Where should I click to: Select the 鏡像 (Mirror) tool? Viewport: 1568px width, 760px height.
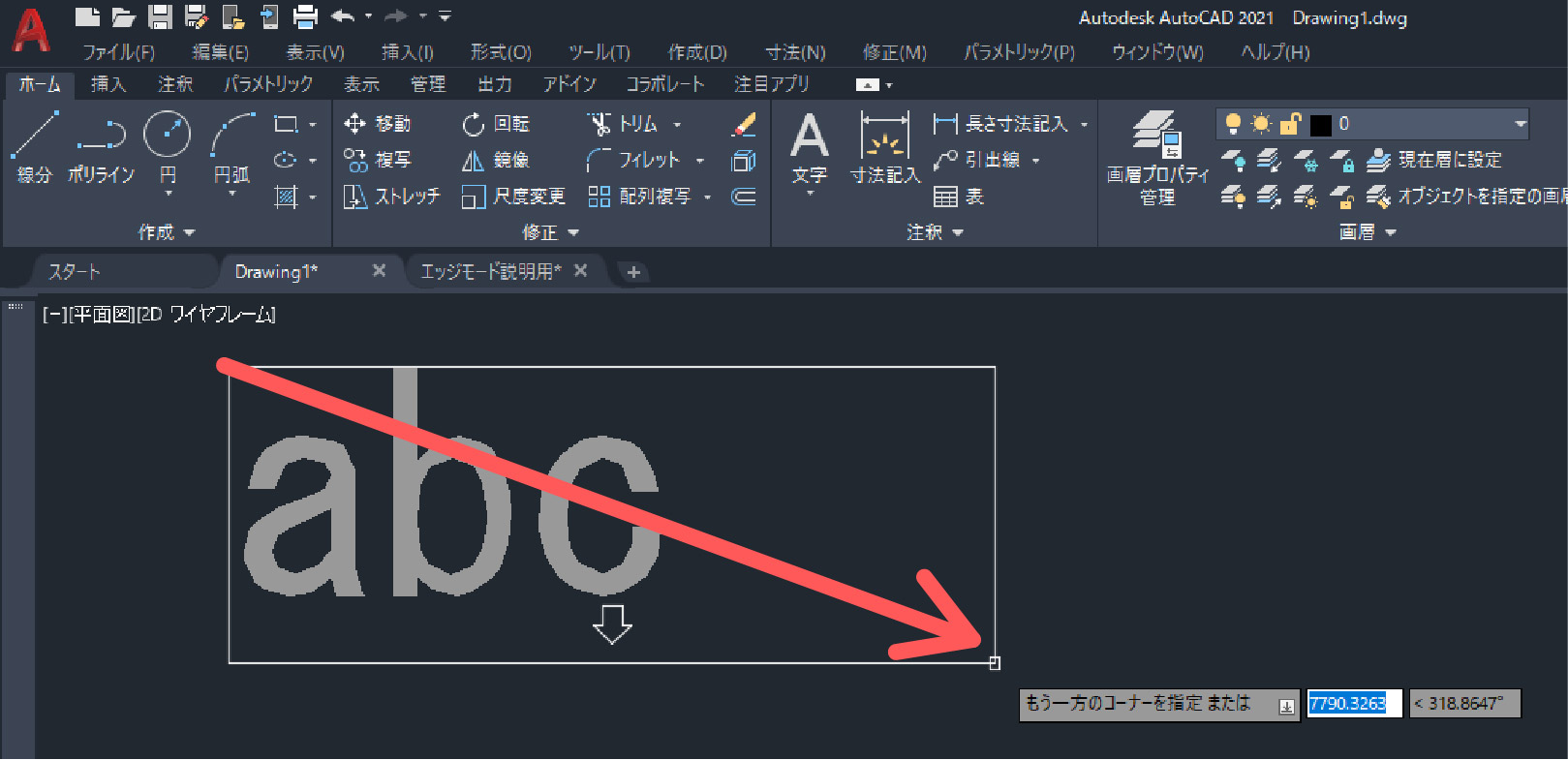tap(496, 161)
